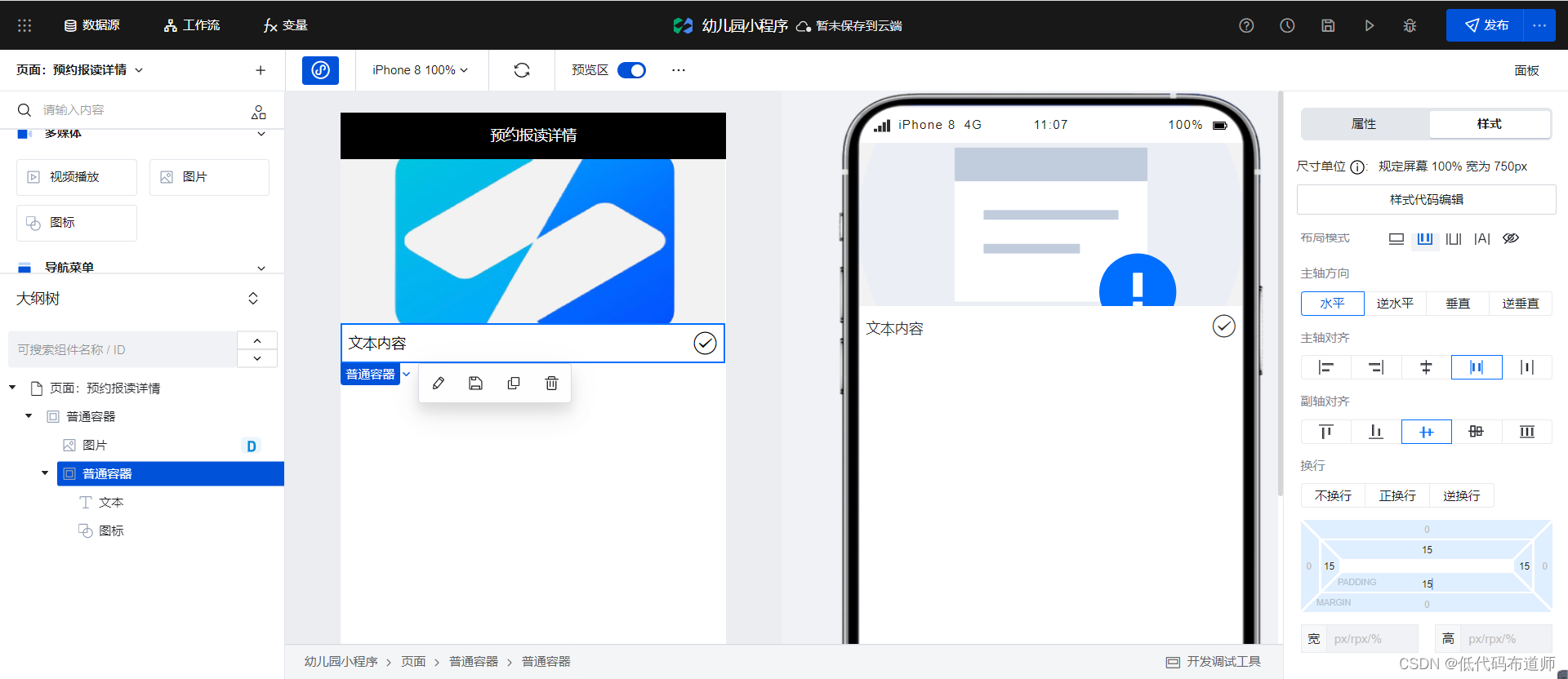Collapse the 多媒体 component group
Image resolution: width=1568 pixels, height=679 pixels.
tap(261, 134)
